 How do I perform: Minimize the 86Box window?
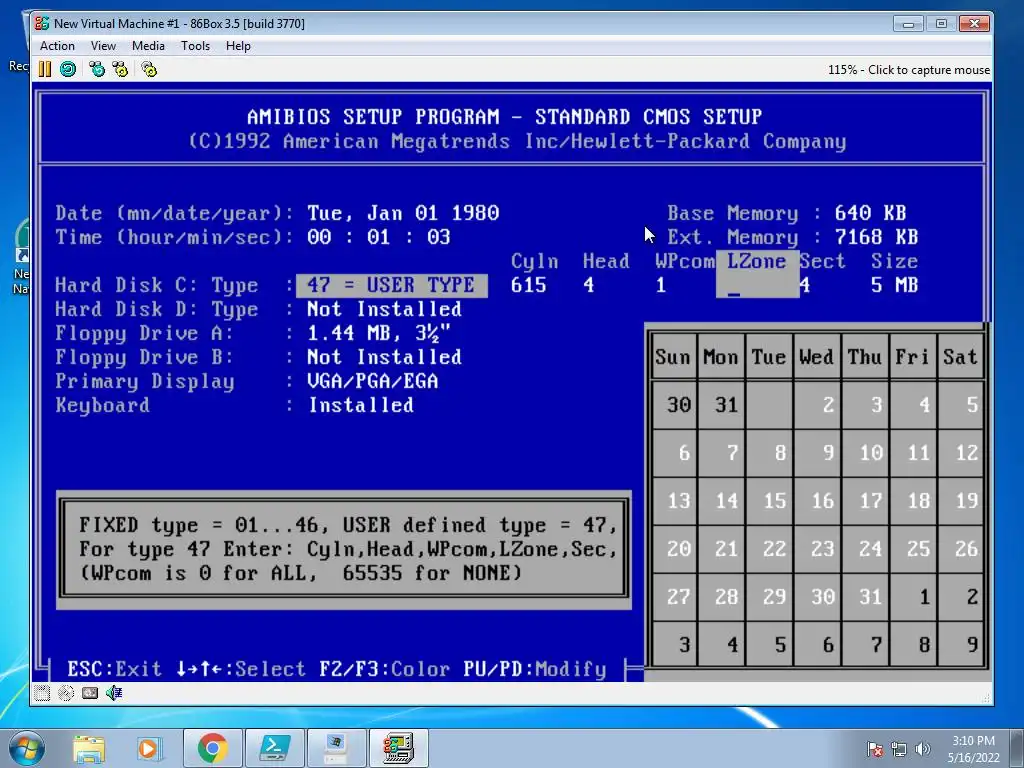click(x=908, y=24)
